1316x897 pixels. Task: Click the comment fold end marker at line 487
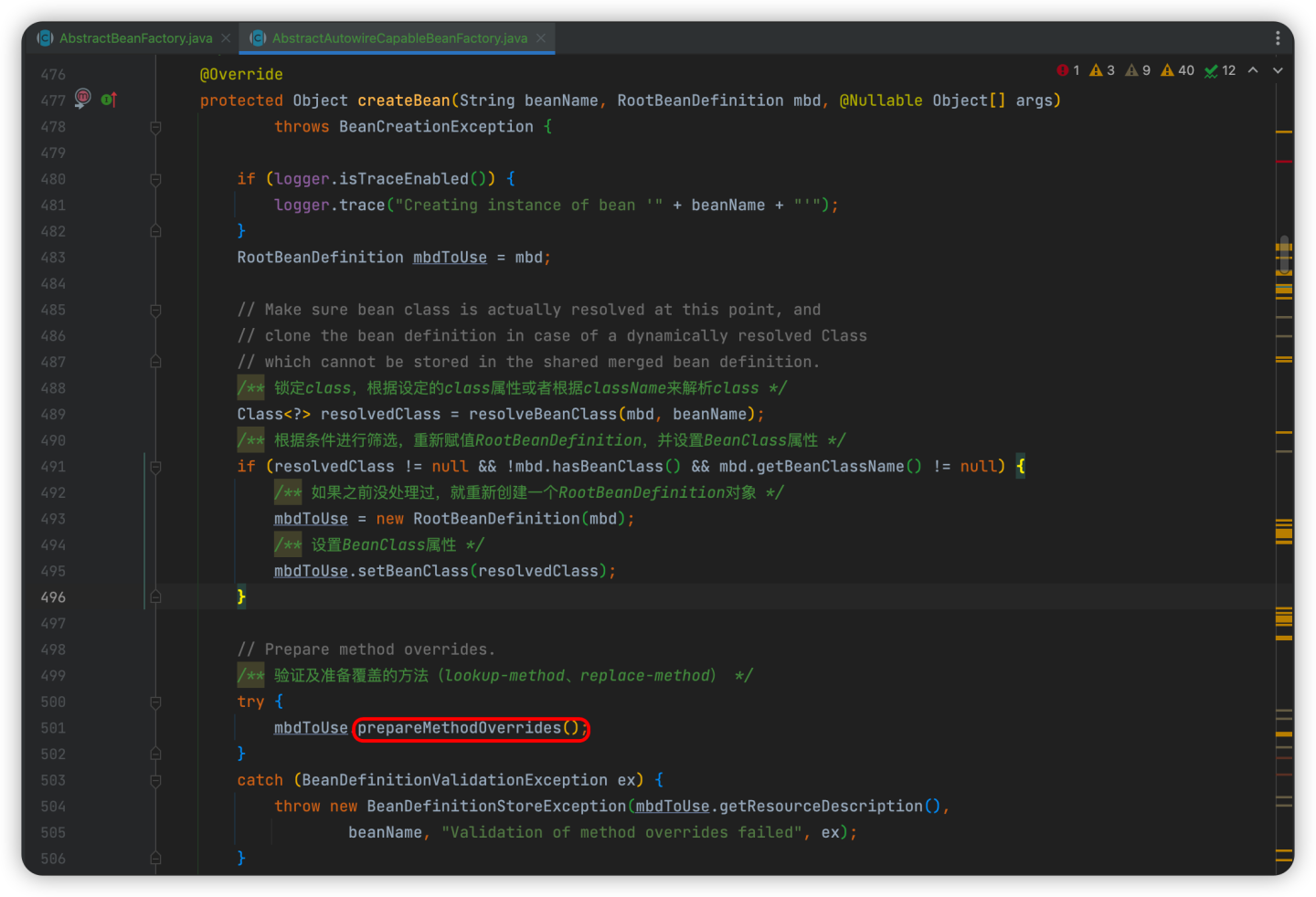coord(155,362)
